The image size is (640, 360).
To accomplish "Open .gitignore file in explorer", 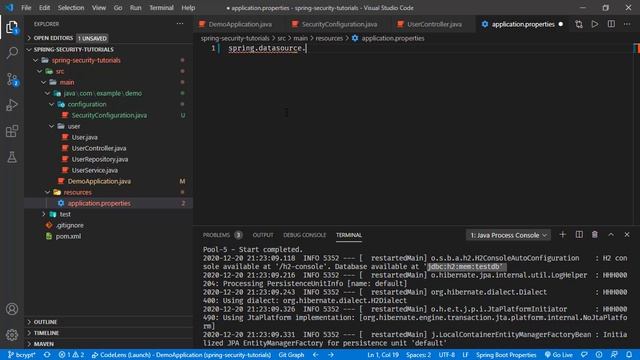I will point(70,225).
